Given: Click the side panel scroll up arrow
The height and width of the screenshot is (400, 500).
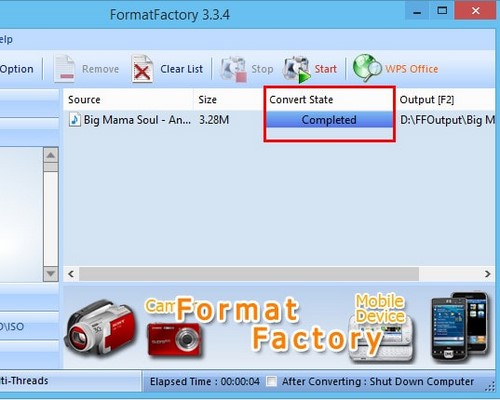Looking at the screenshot, I should coord(51,155).
